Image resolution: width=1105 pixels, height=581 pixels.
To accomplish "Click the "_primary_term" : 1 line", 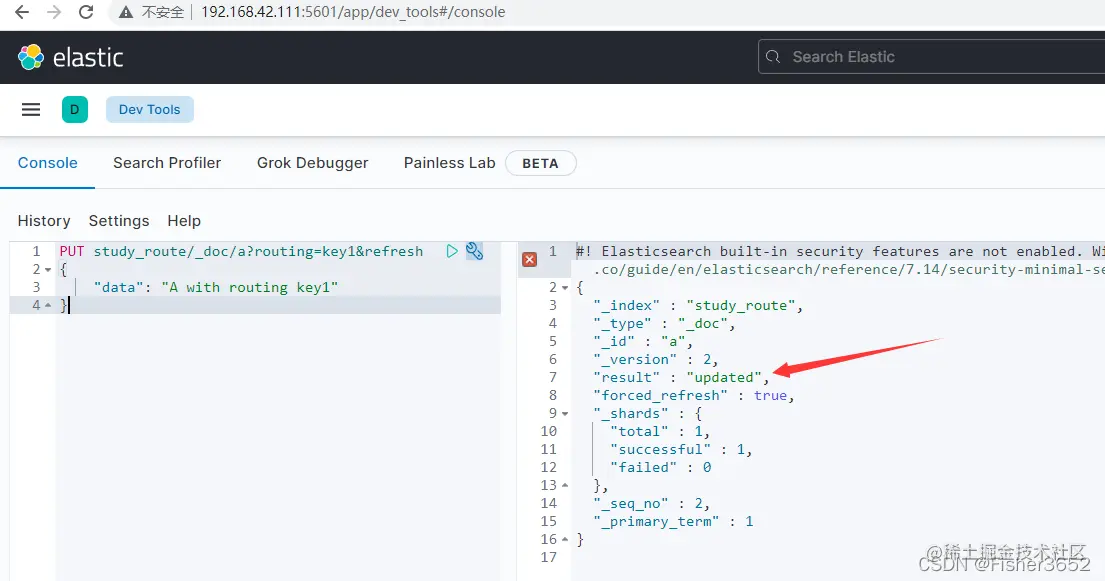I will (674, 521).
